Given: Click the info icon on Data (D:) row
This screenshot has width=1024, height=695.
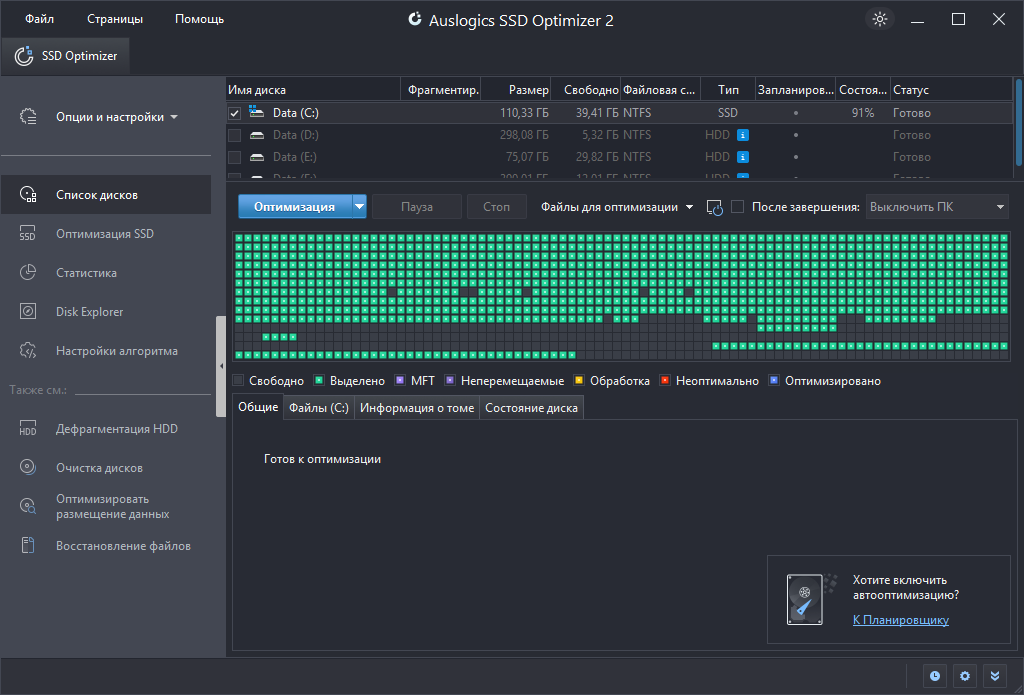Looking at the screenshot, I should pyautogui.click(x=743, y=135).
